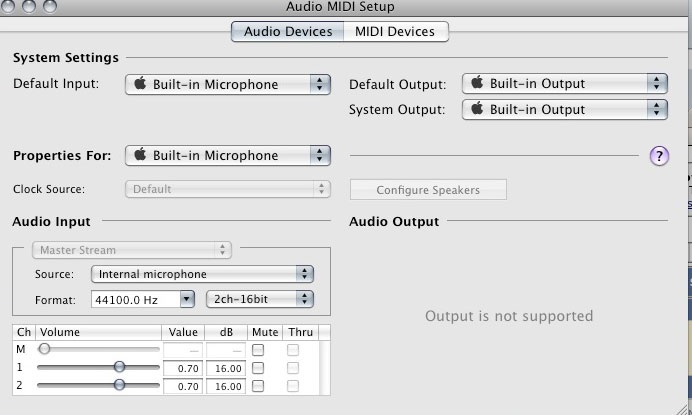
Task: Open the help question mark button
Action: (659, 156)
